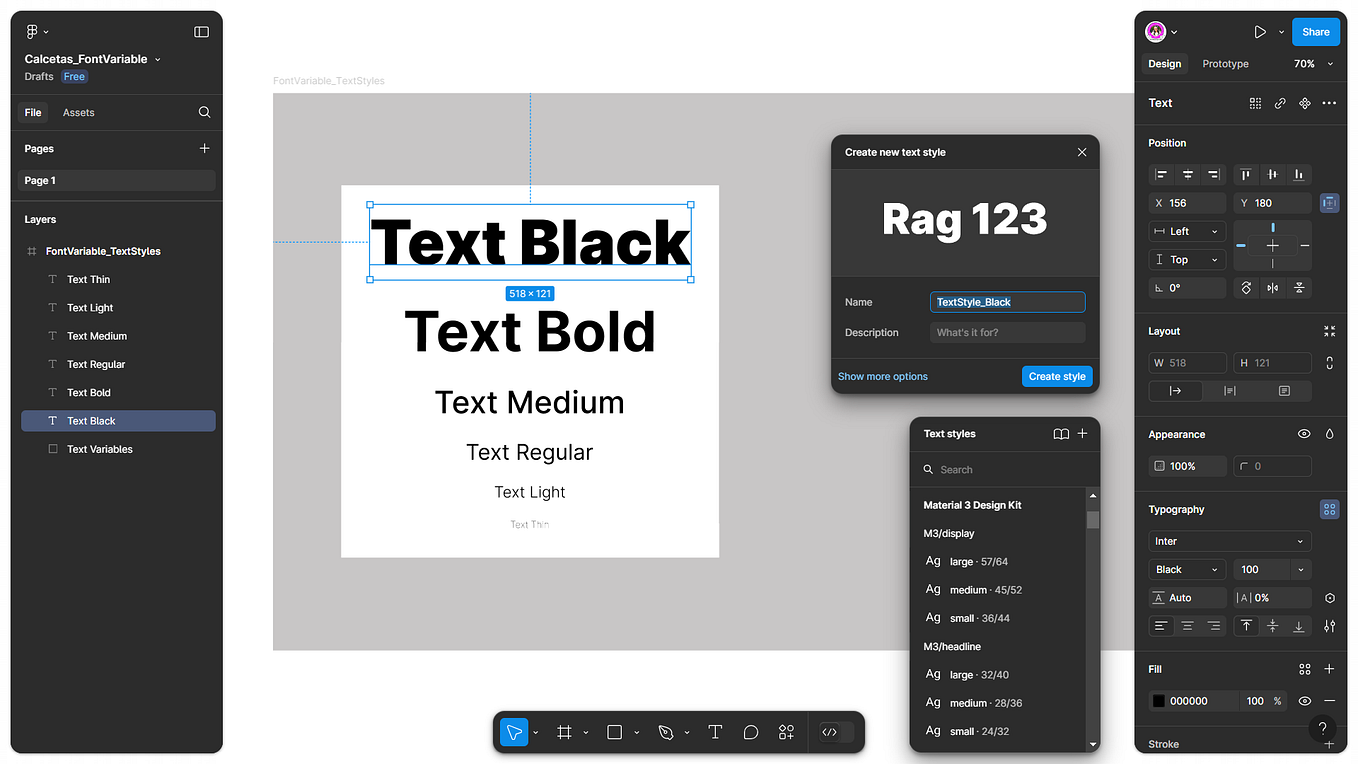Screen dimensions: 1358x764
Task: Open the zoom level 70% dropdown
Action: click(x=1311, y=63)
